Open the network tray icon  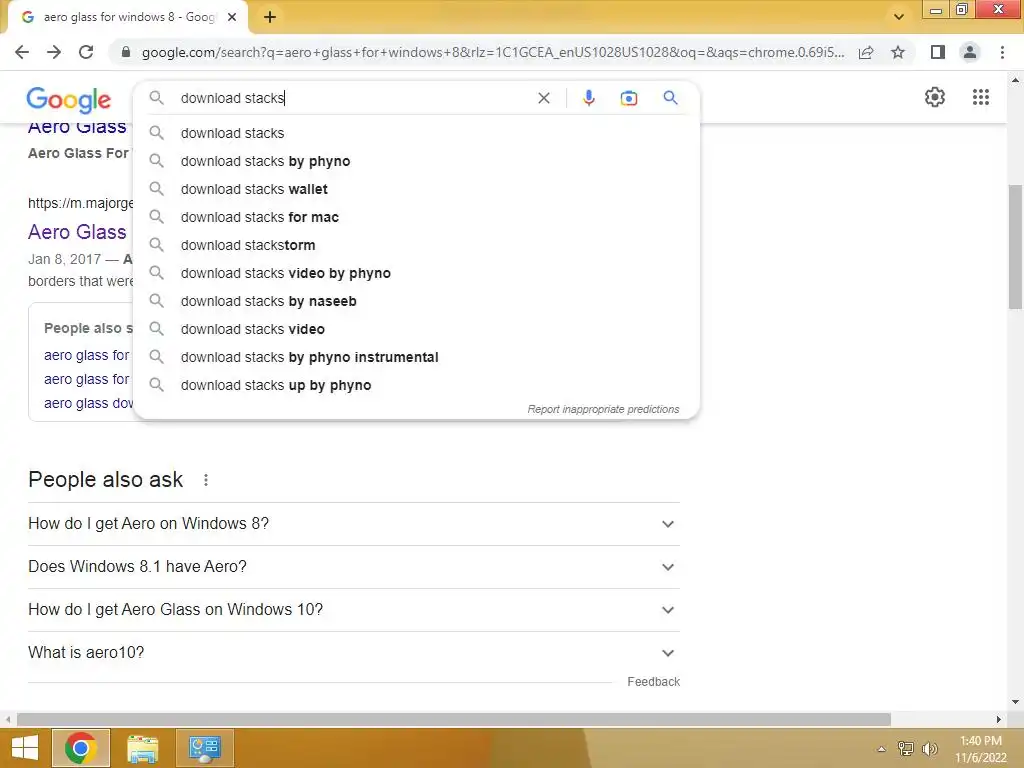[x=905, y=749]
